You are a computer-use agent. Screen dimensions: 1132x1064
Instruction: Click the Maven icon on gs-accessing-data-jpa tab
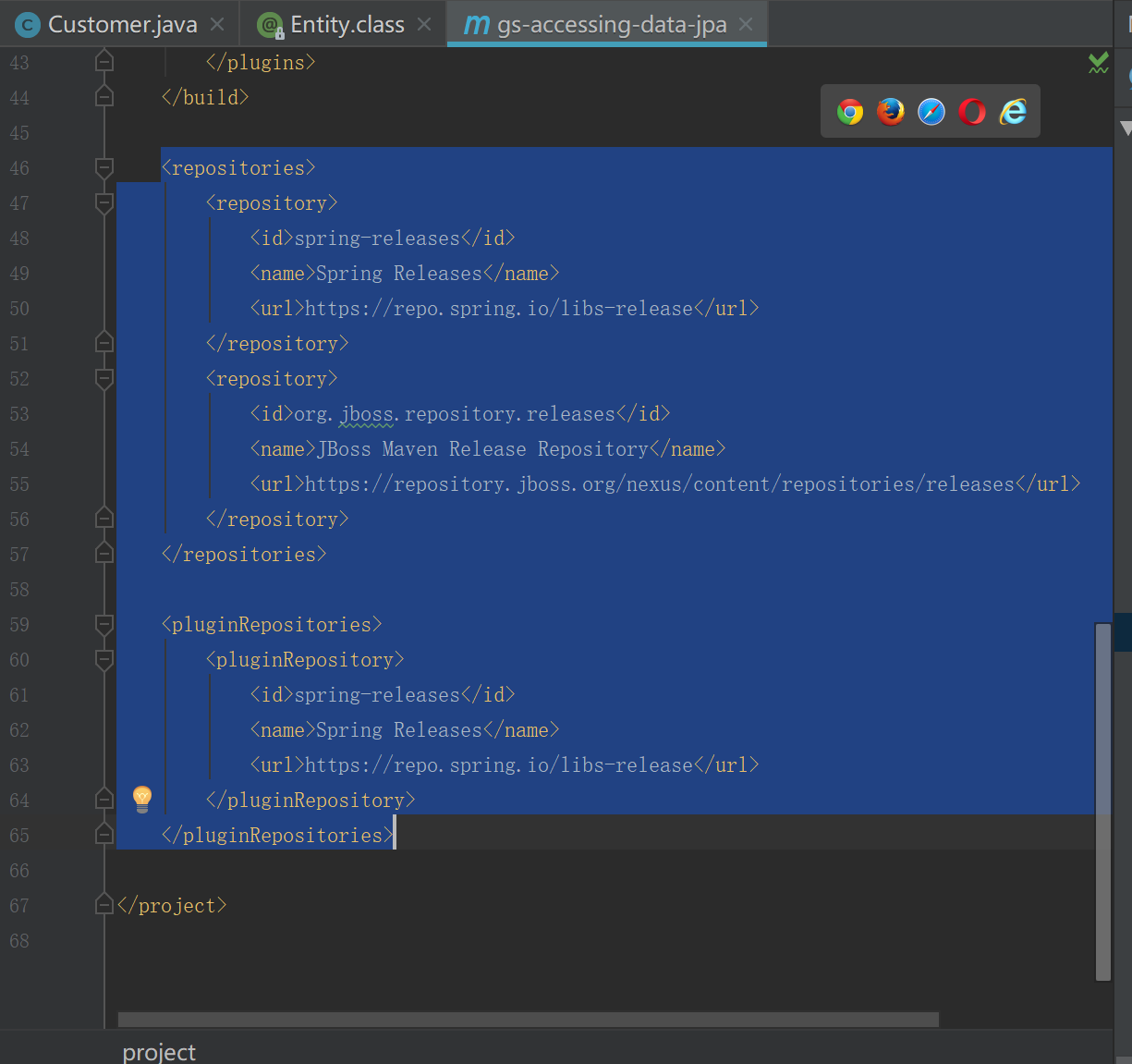476,24
